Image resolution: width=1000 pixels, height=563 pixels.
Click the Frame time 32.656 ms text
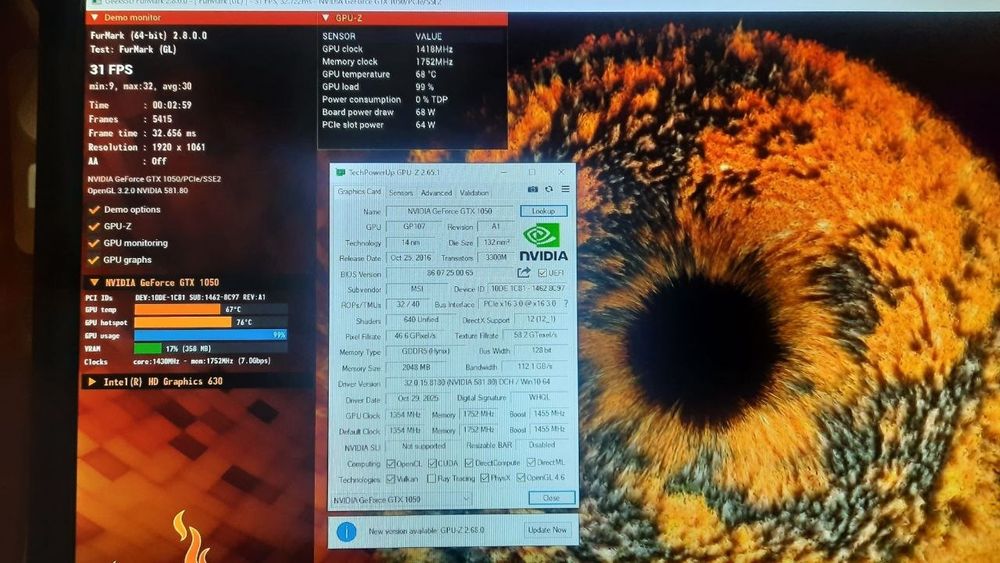point(142,133)
